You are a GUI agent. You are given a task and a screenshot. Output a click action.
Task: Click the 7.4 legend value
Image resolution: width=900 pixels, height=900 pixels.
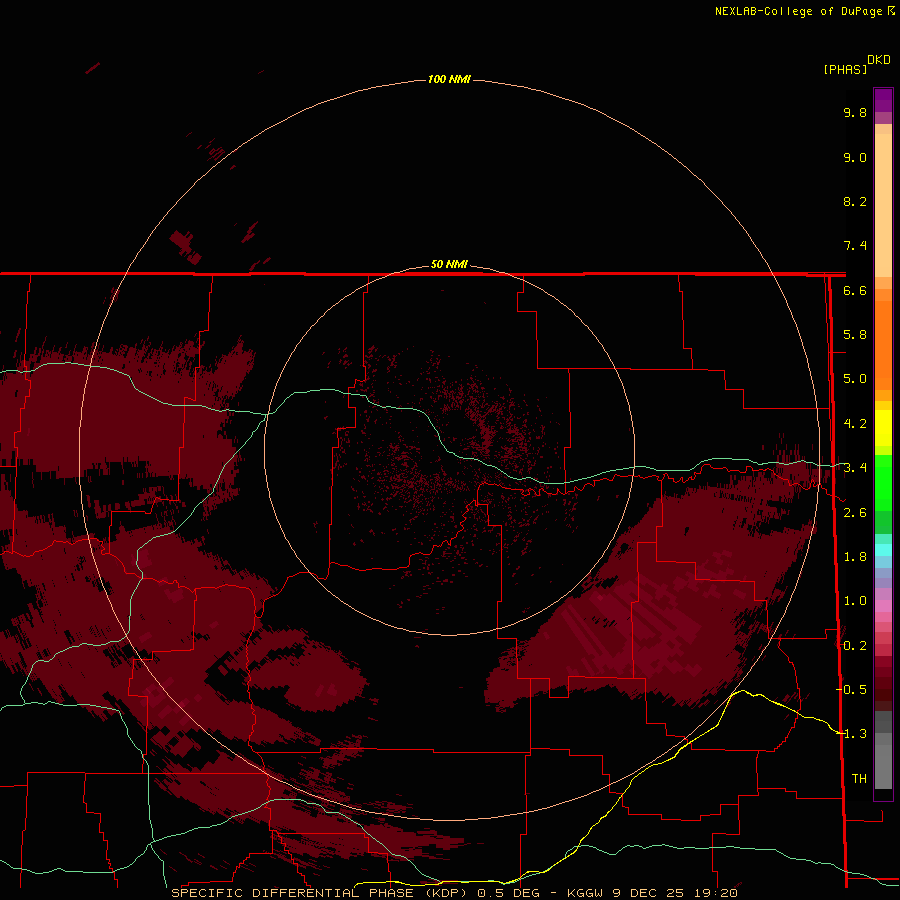(855, 246)
